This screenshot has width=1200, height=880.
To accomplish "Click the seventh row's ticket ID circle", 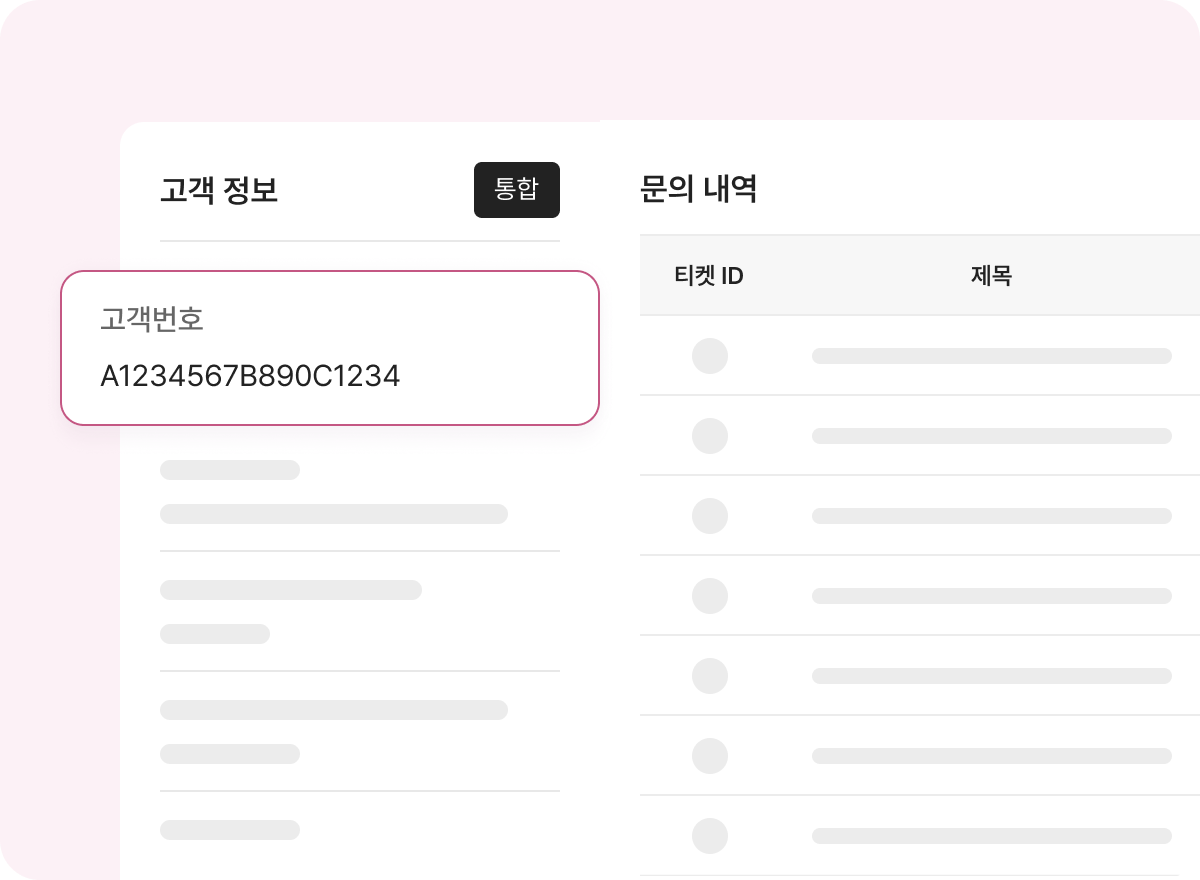I will [710, 836].
